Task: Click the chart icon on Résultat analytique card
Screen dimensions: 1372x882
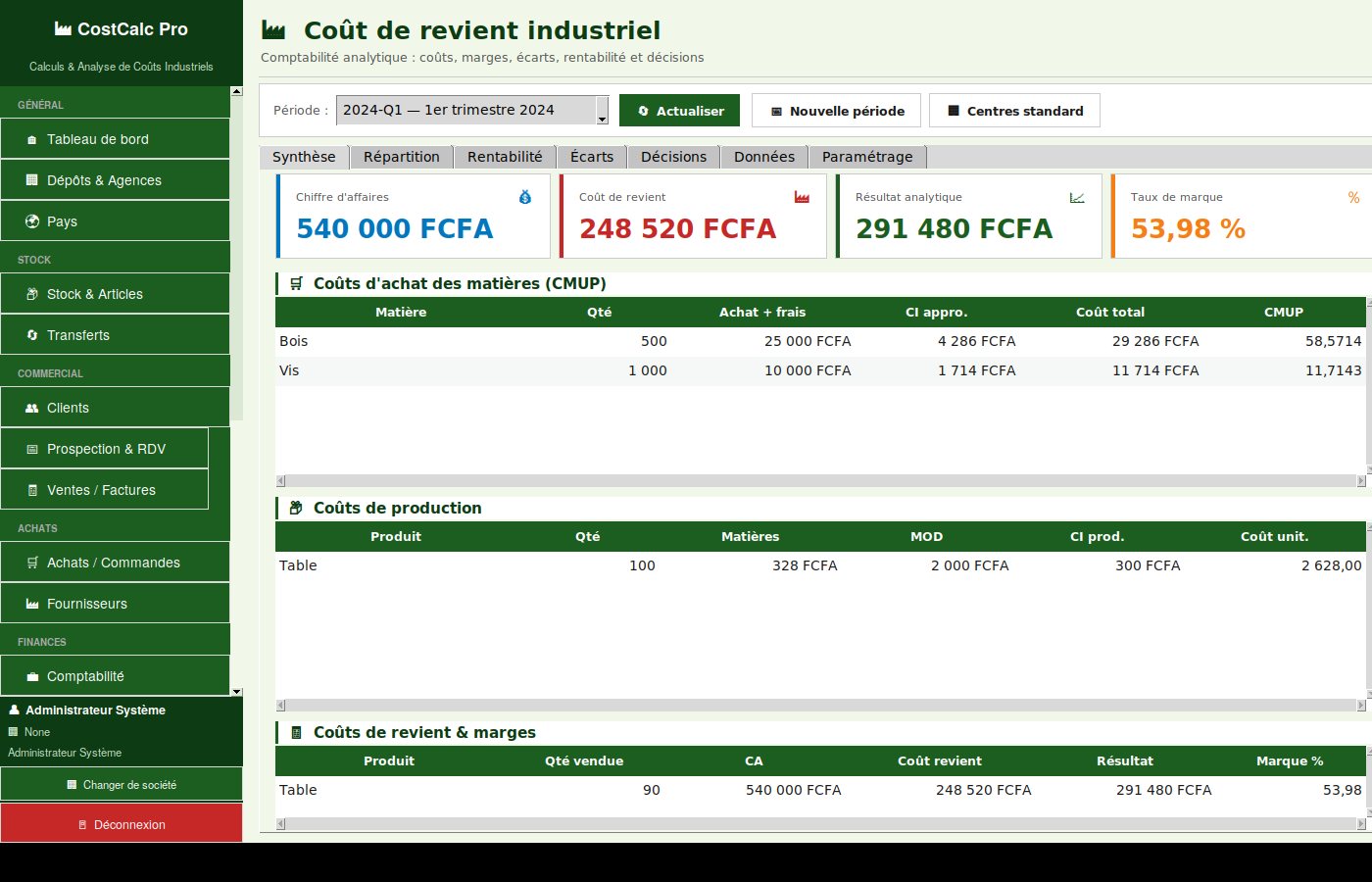Action: (1077, 197)
